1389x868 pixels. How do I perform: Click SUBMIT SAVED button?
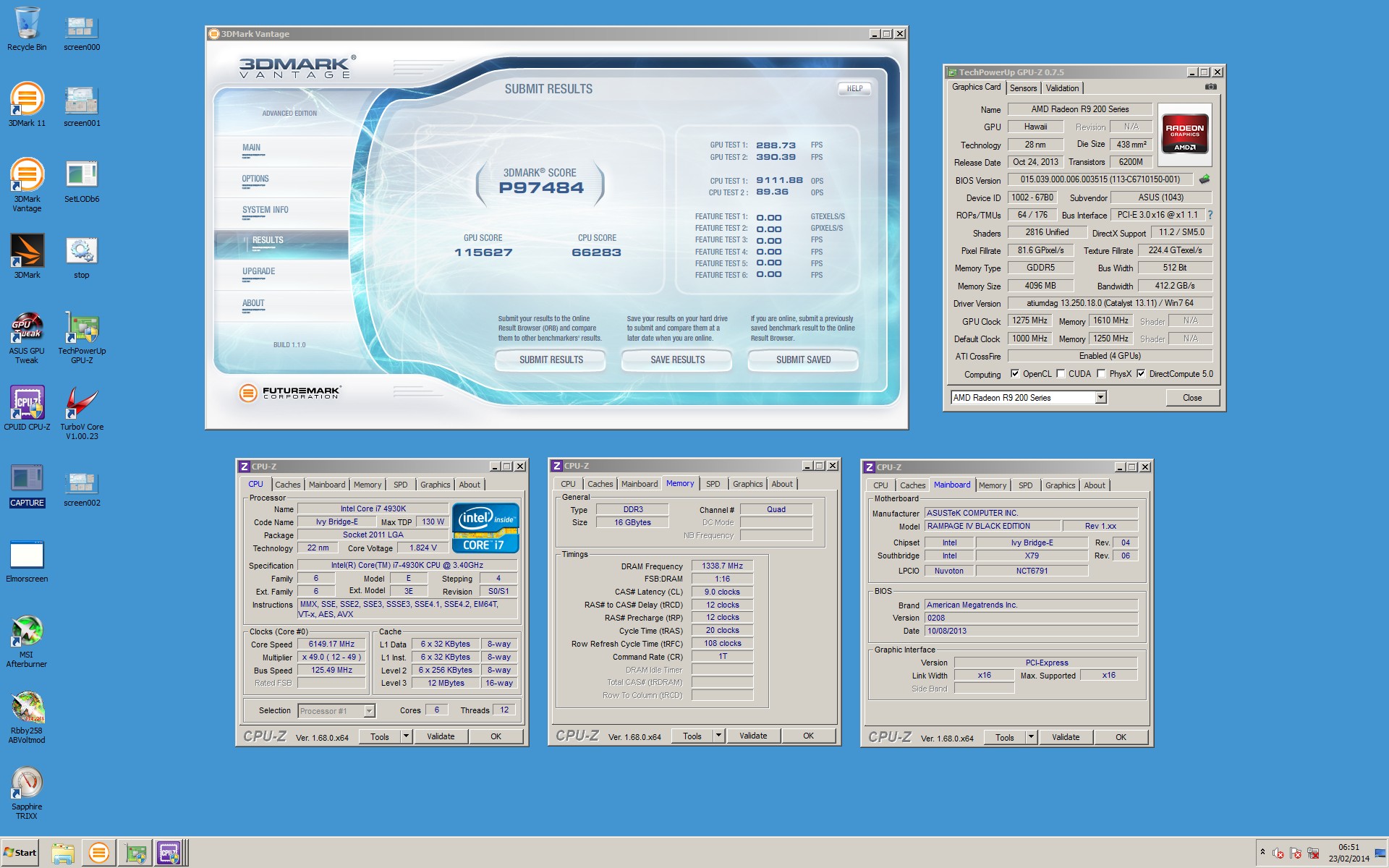click(803, 359)
